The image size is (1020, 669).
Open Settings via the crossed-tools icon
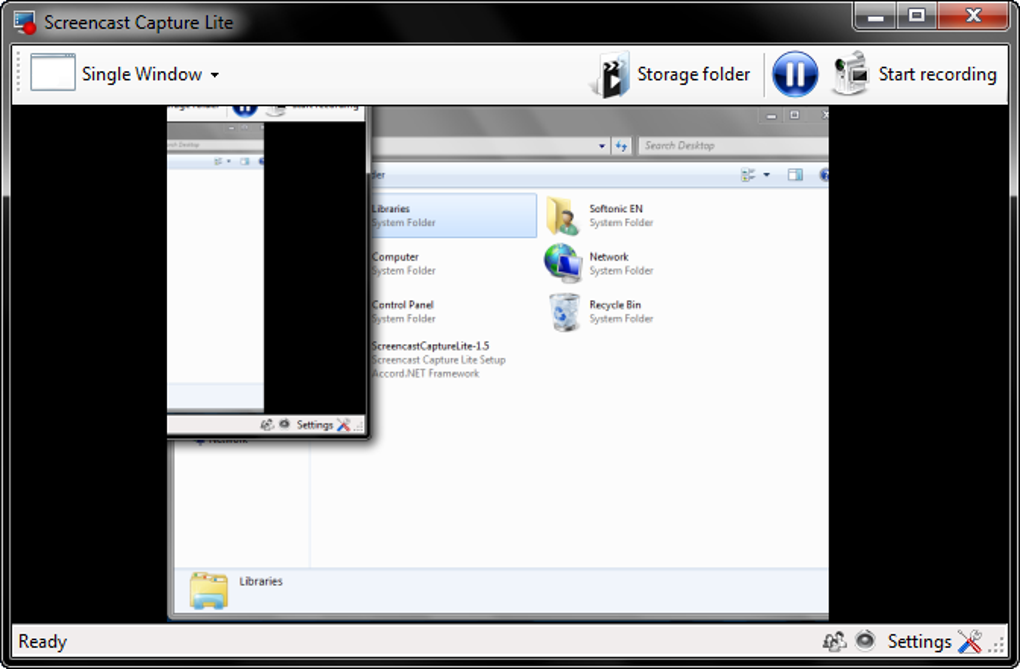click(x=968, y=641)
